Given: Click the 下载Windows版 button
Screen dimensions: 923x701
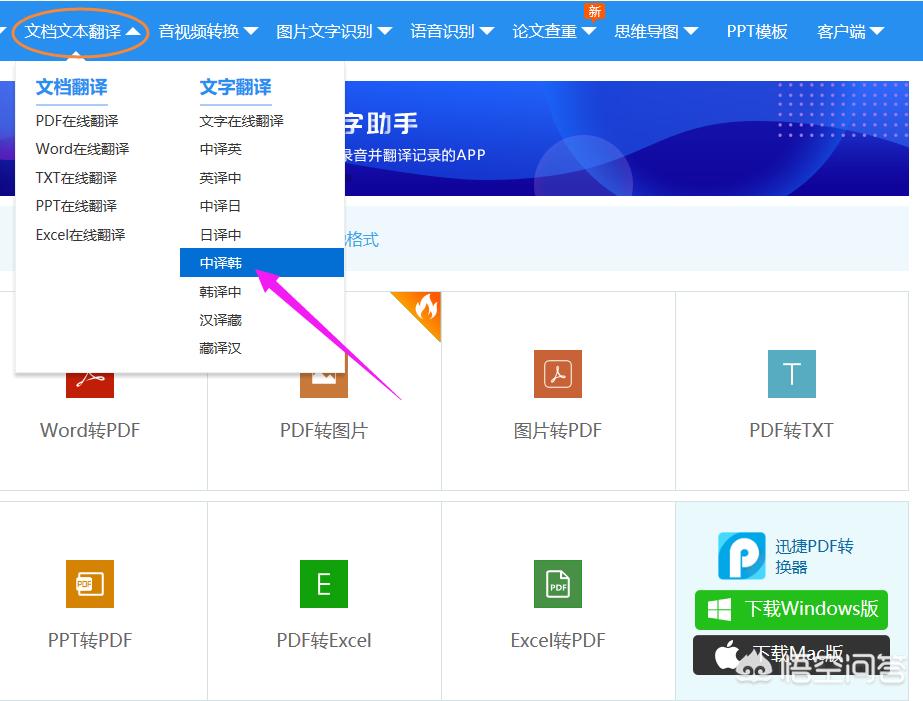Looking at the screenshot, I should (x=791, y=610).
